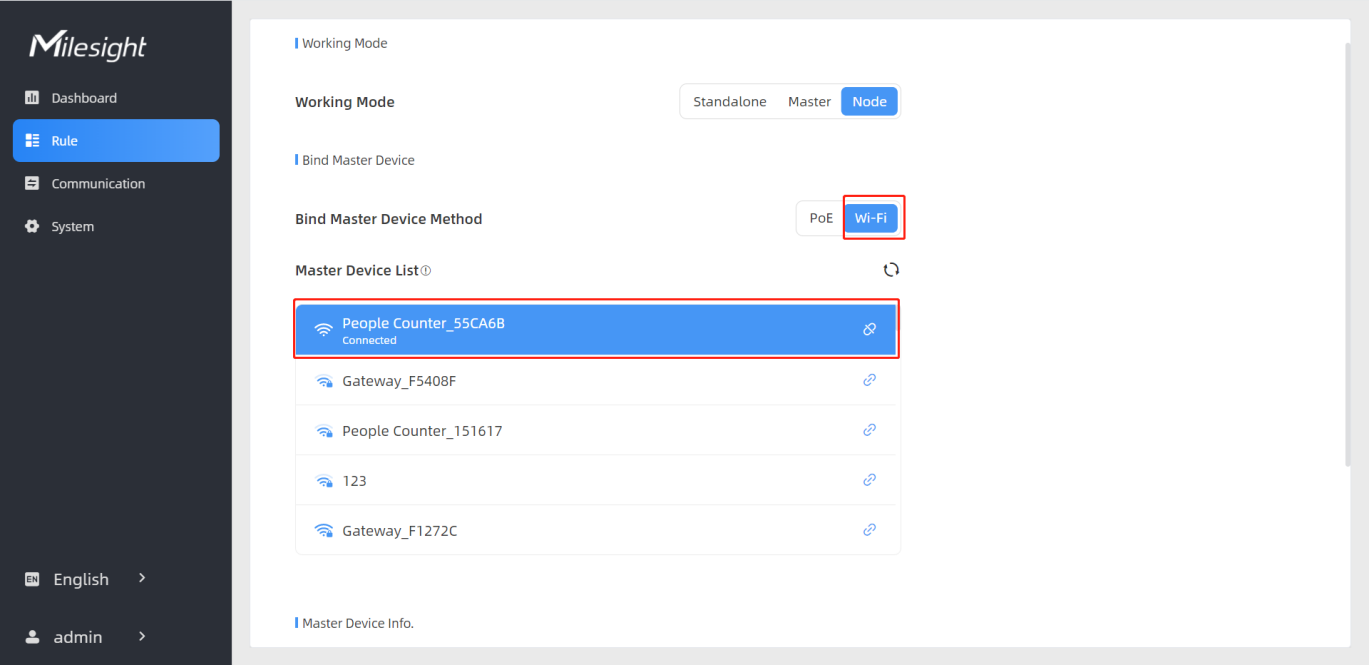Click the refresh Master Device List icon
Viewport: 1369px width, 665px height.
(x=891, y=270)
